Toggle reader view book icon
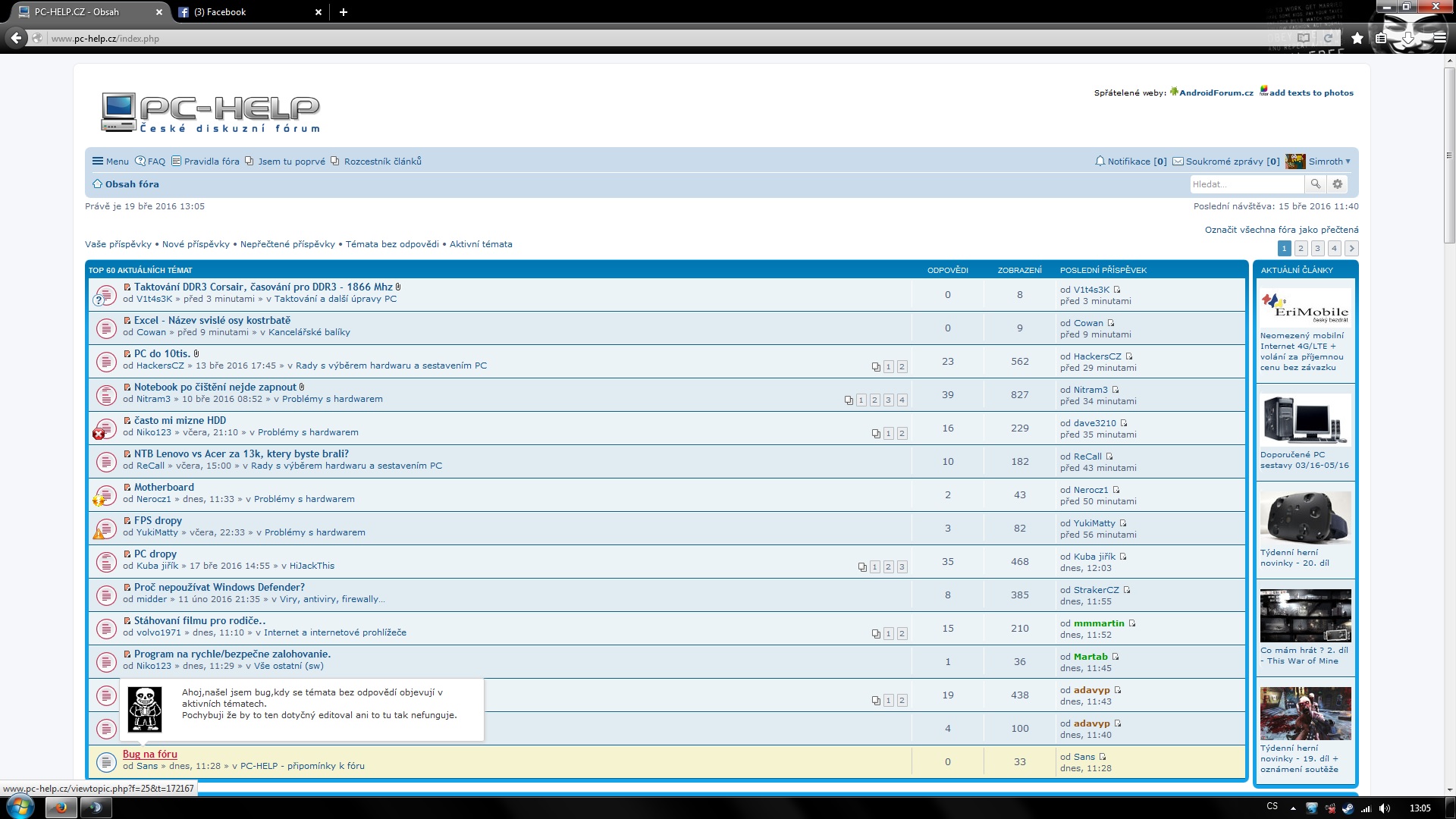The height and width of the screenshot is (819, 1456). pos(1304,38)
